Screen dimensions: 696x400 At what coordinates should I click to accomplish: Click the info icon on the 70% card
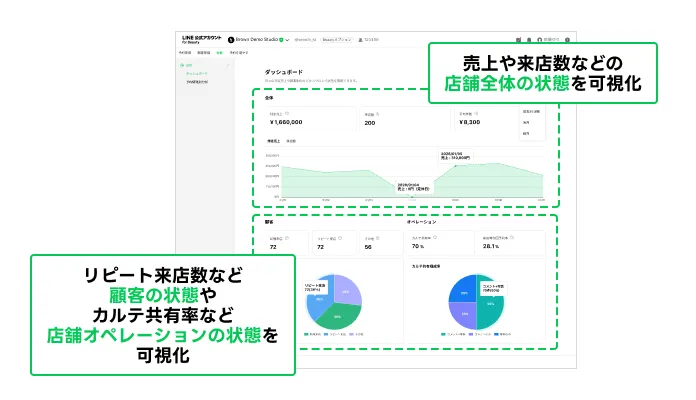tap(435, 238)
